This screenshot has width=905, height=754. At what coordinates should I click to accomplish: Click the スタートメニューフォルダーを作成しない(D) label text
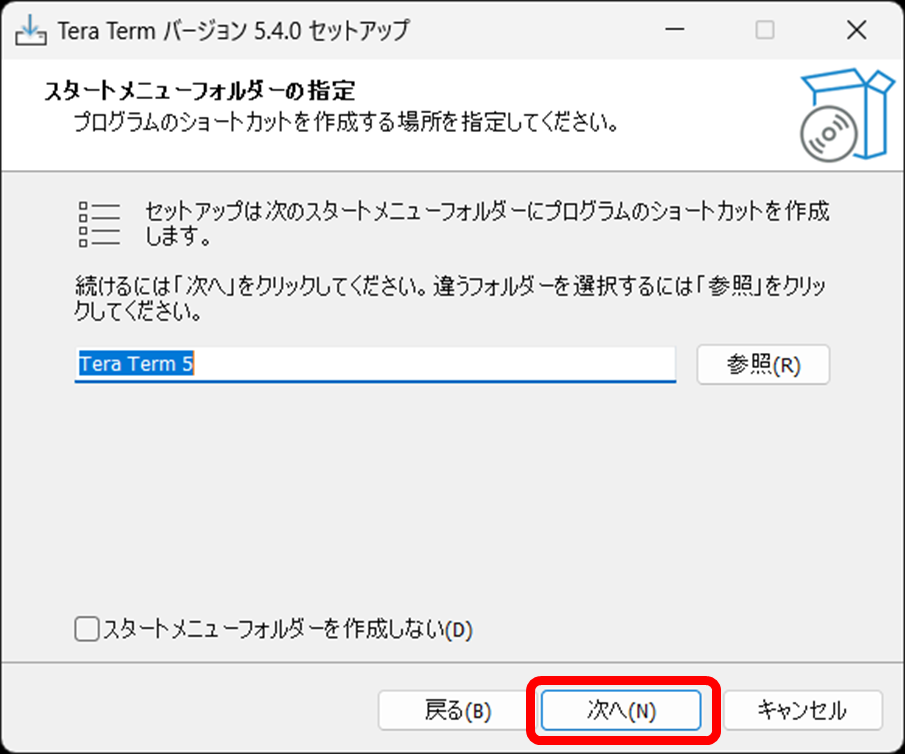(x=287, y=629)
